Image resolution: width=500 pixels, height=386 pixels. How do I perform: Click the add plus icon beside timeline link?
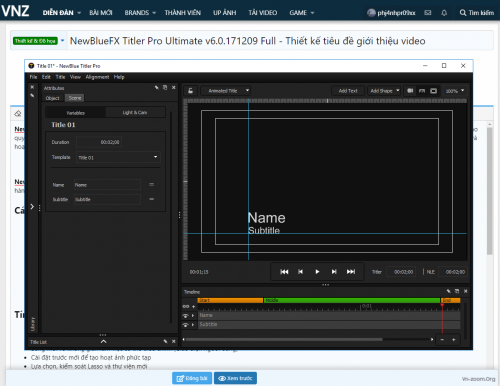[x=193, y=306]
